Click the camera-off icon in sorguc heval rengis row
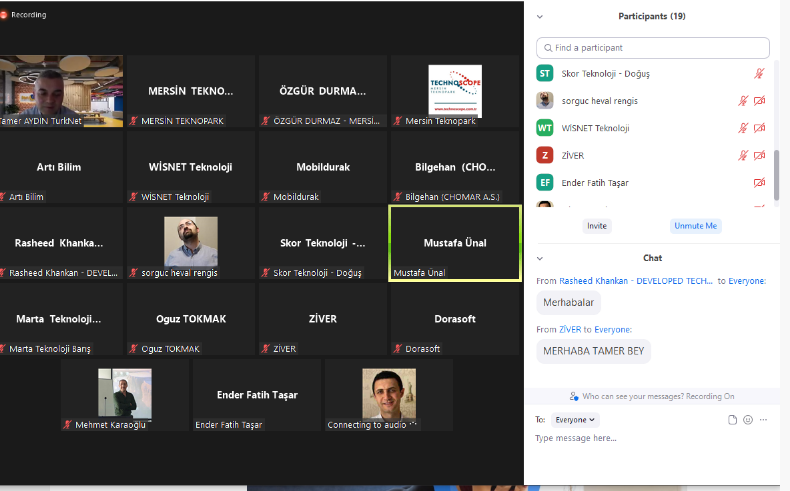 coord(759,101)
